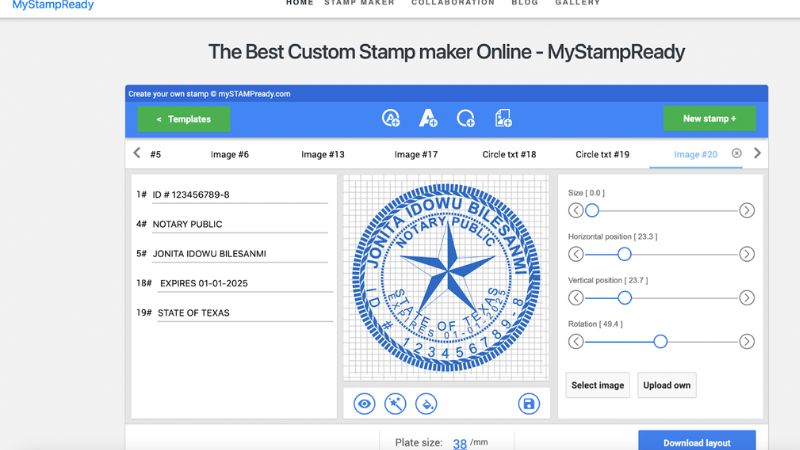The width and height of the screenshot is (800, 450).
Task: Add image element icon
Action: (x=503, y=118)
